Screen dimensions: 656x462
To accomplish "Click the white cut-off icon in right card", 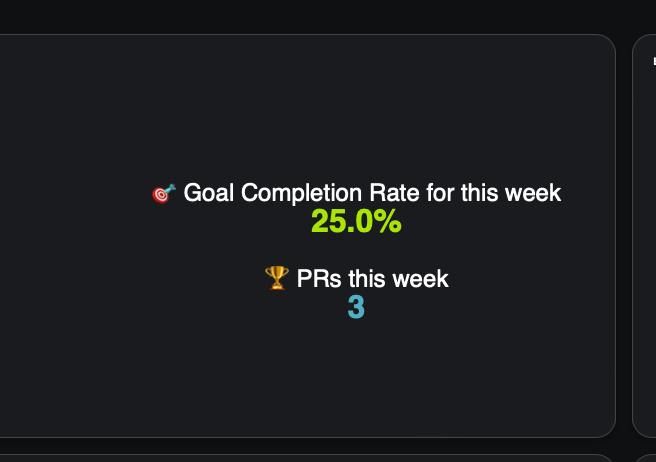I will 654,62.
